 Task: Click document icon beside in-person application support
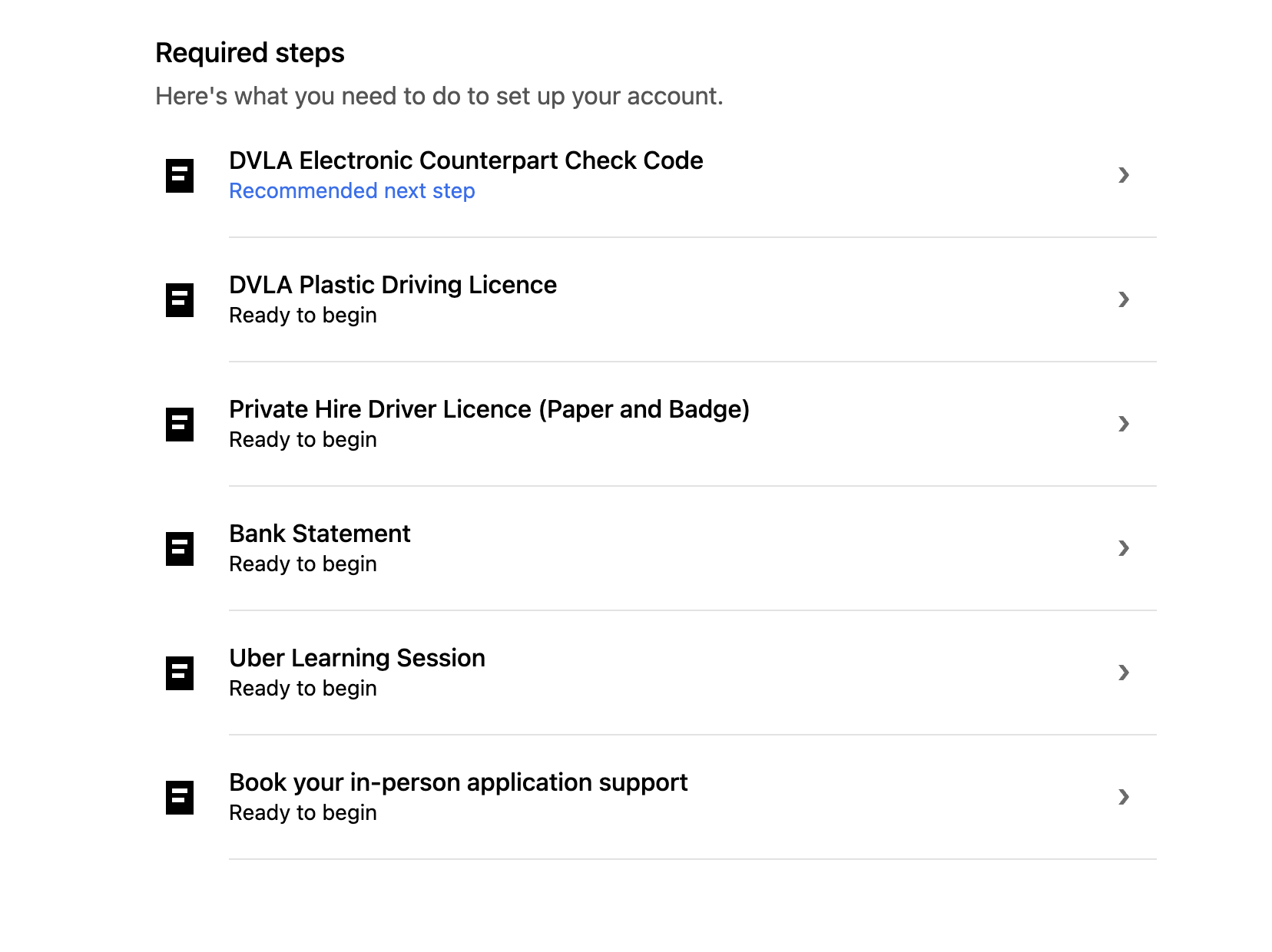tap(180, 797)
